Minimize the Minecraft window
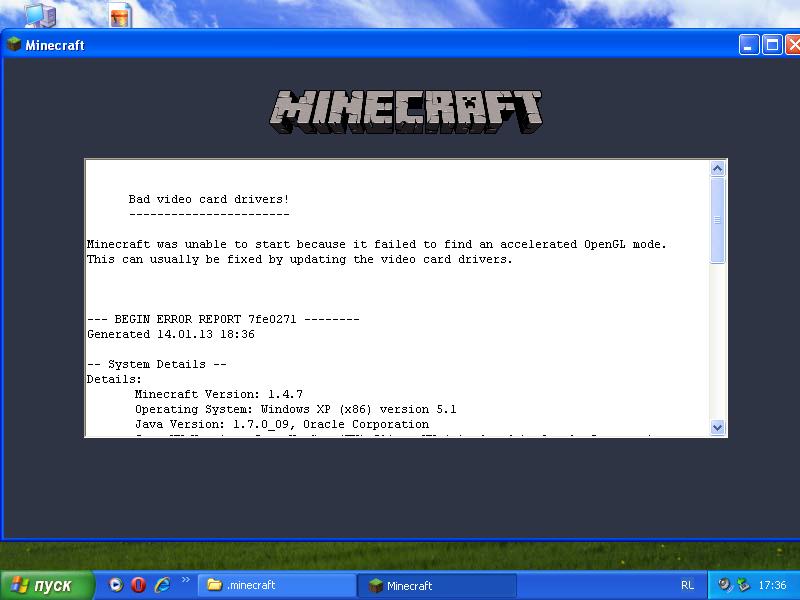Screen dimensions: 800x600 749,45
